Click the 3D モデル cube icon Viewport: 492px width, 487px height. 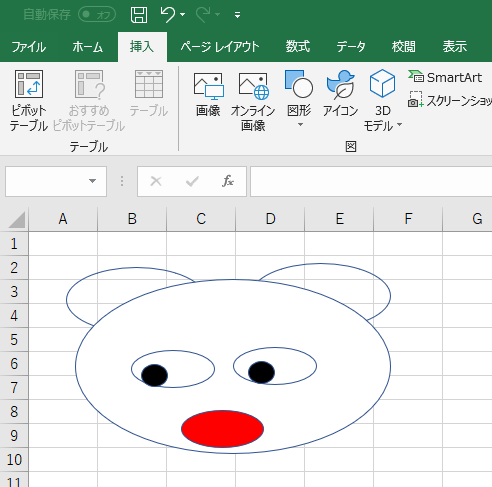[382, 83]
